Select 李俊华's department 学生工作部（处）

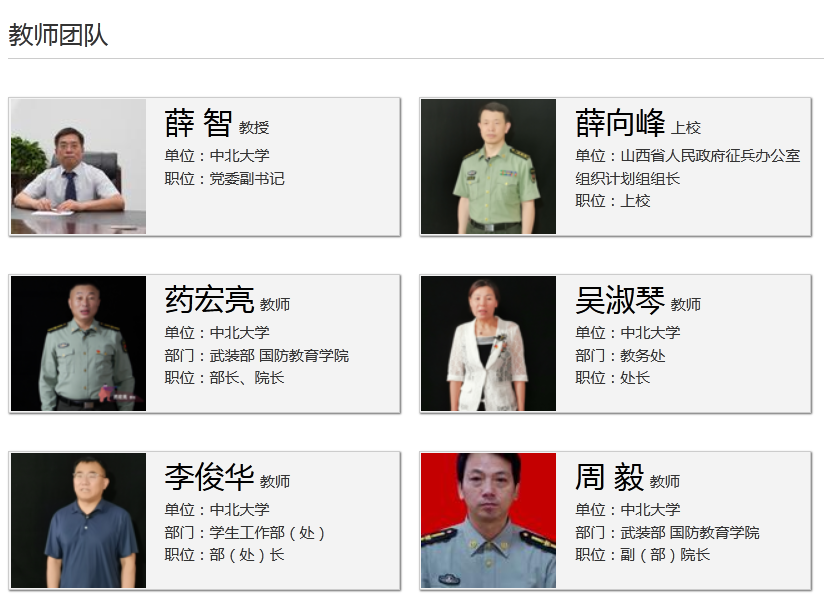pos(267,533)
